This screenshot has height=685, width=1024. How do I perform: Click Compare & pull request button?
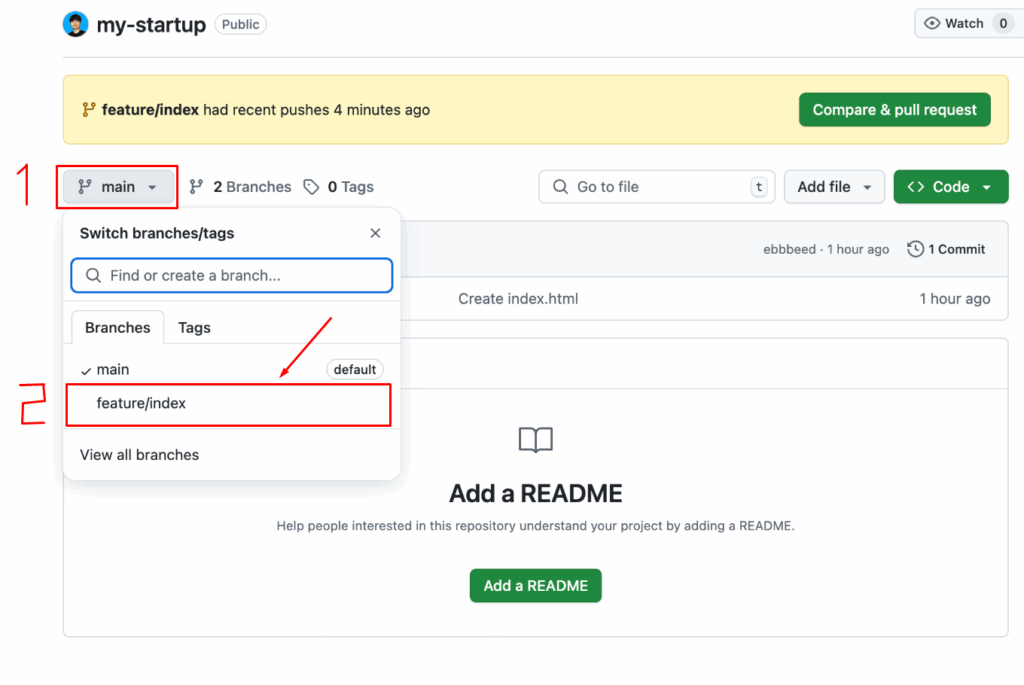click(894, 110)
